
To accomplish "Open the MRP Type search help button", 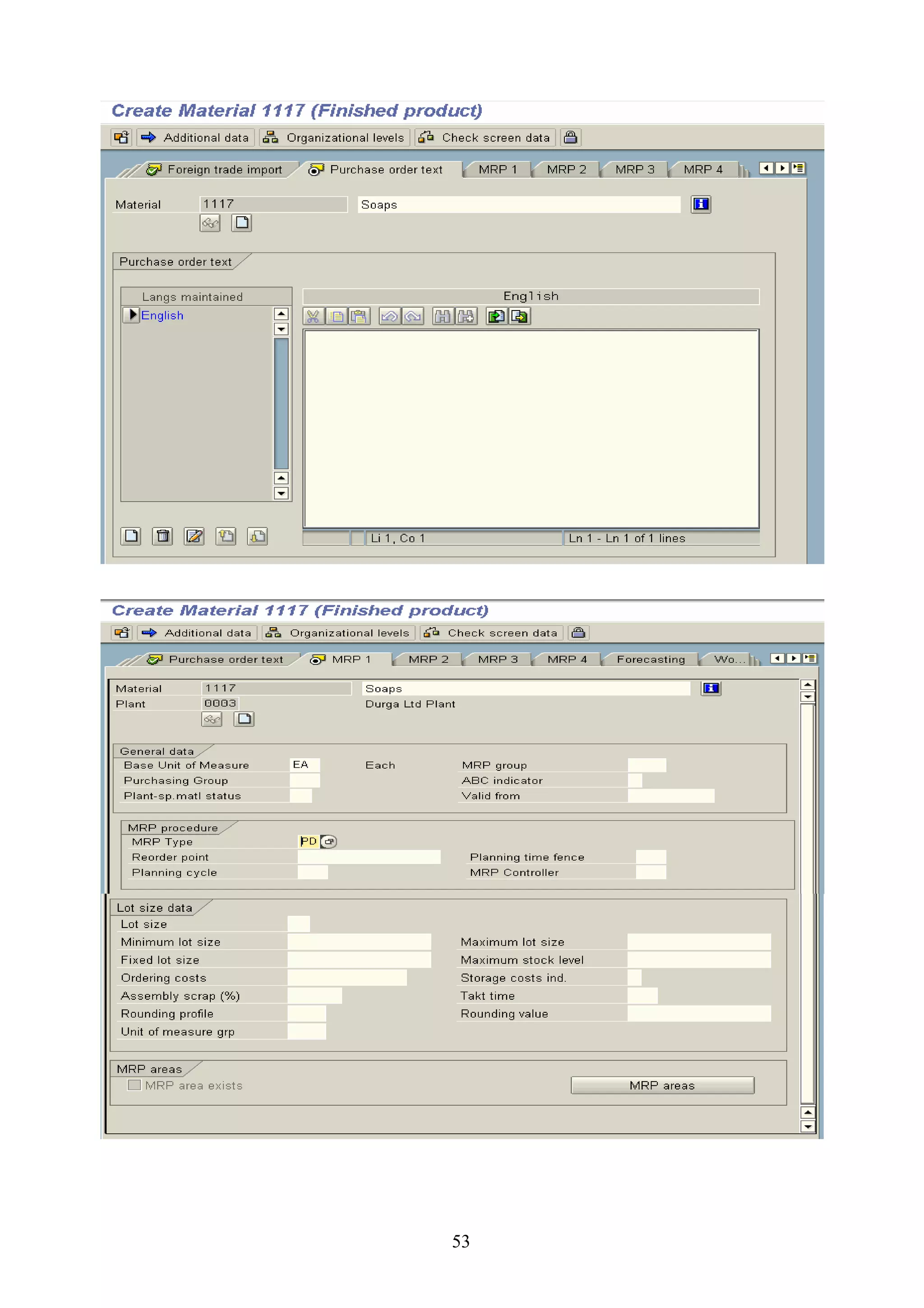I will pos(329,841).
